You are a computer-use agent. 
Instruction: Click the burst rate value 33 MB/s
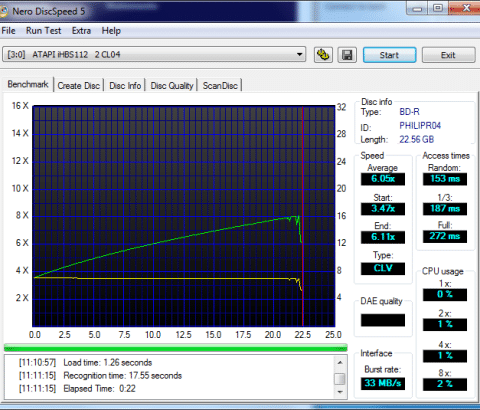click(x=383, y=383)
